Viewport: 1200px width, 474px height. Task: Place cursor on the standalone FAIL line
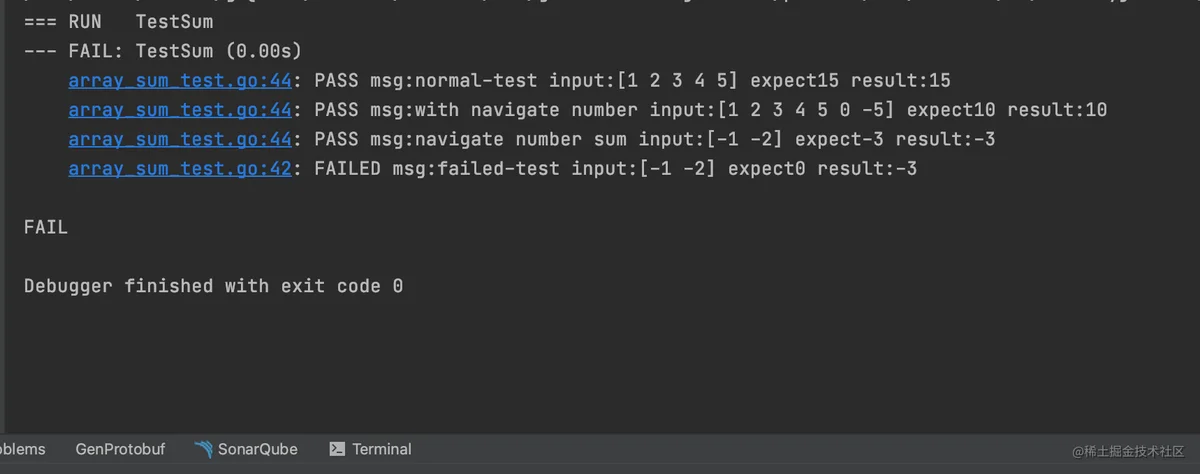click(46, 227)
